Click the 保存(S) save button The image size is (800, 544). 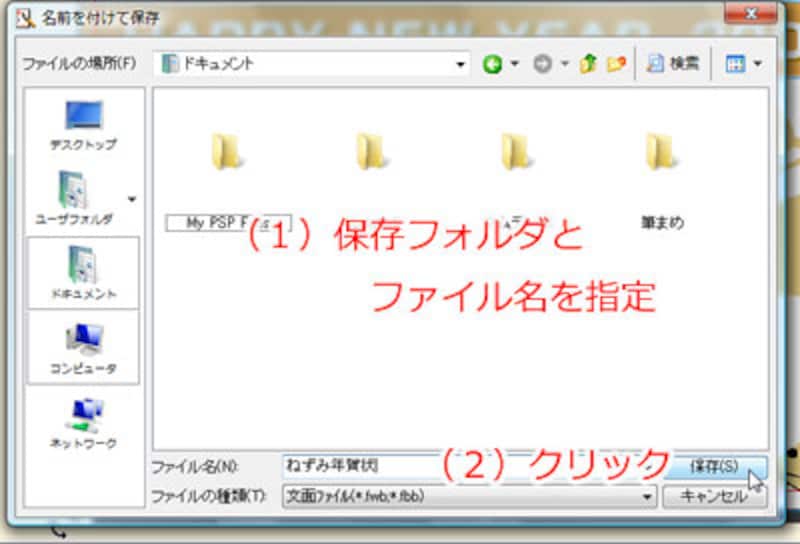pos(714,466)
